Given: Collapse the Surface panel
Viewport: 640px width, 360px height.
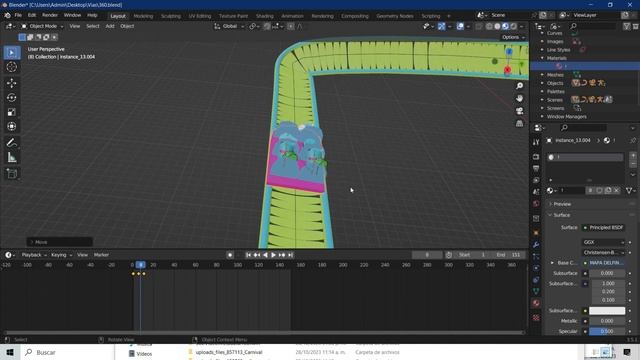Looking at the screenshot, I should [562, 215].
